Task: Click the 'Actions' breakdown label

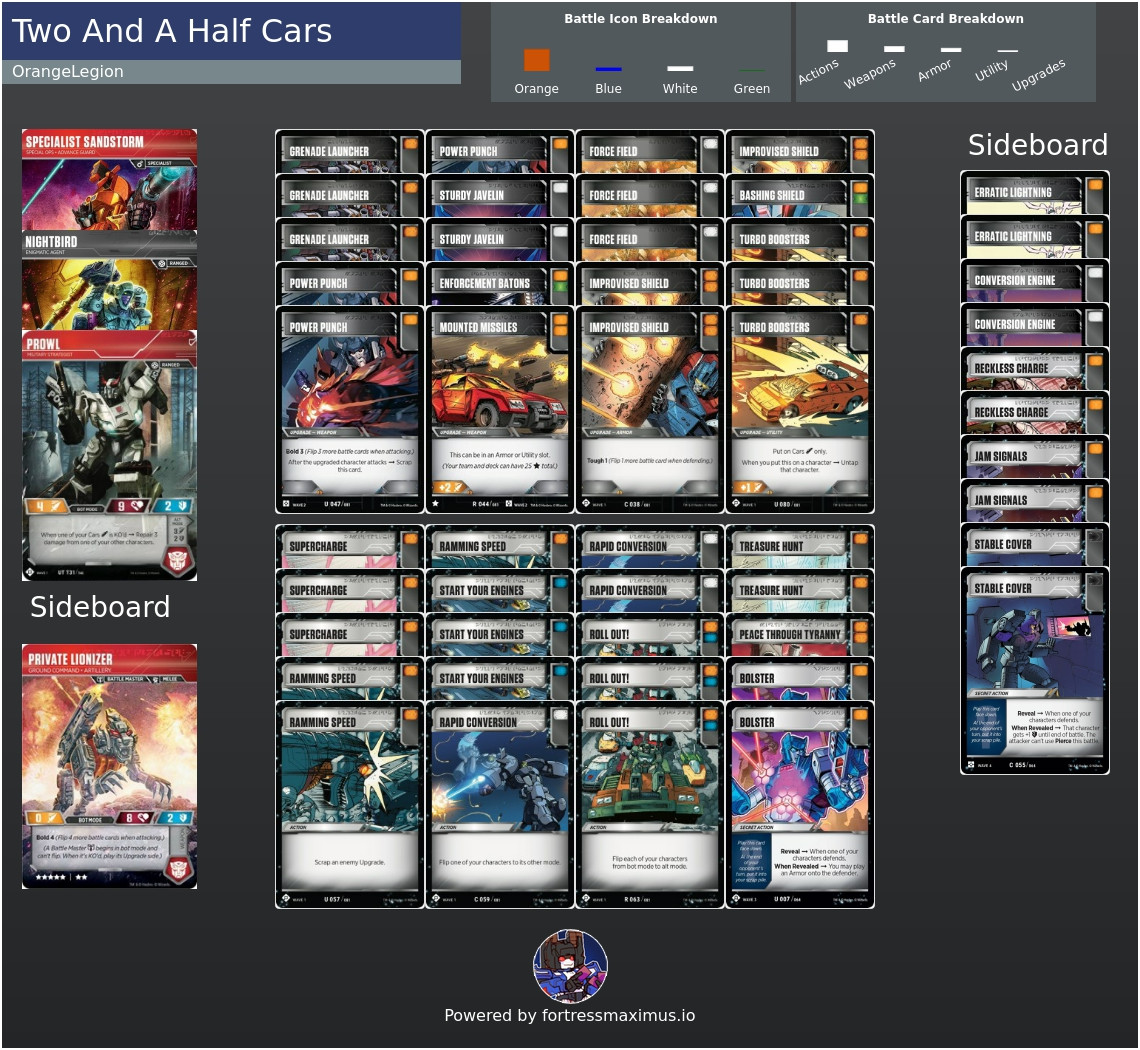Action: coord(818,71)
